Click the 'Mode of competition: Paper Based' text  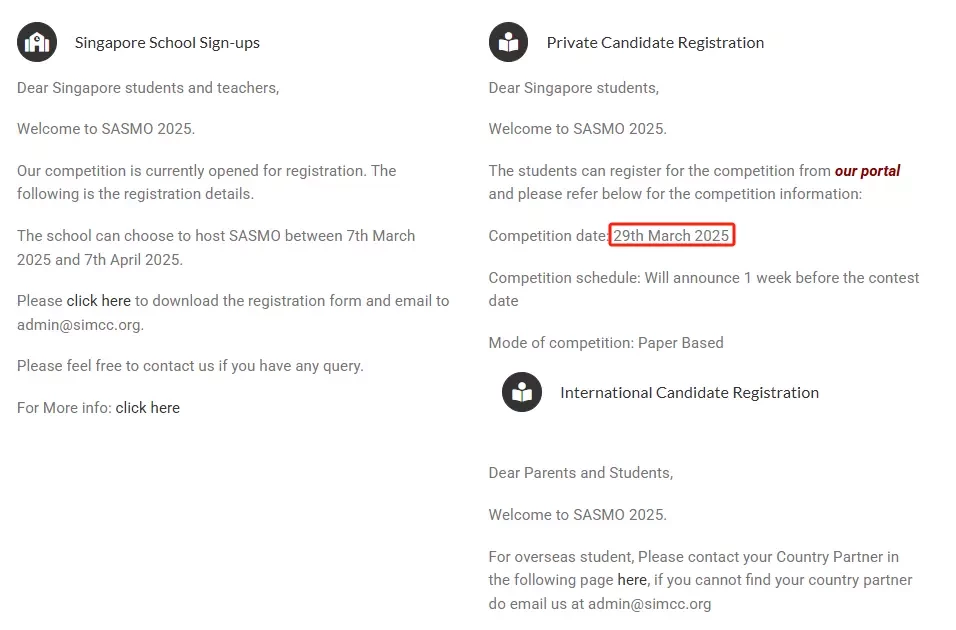[x=606, y=343]
